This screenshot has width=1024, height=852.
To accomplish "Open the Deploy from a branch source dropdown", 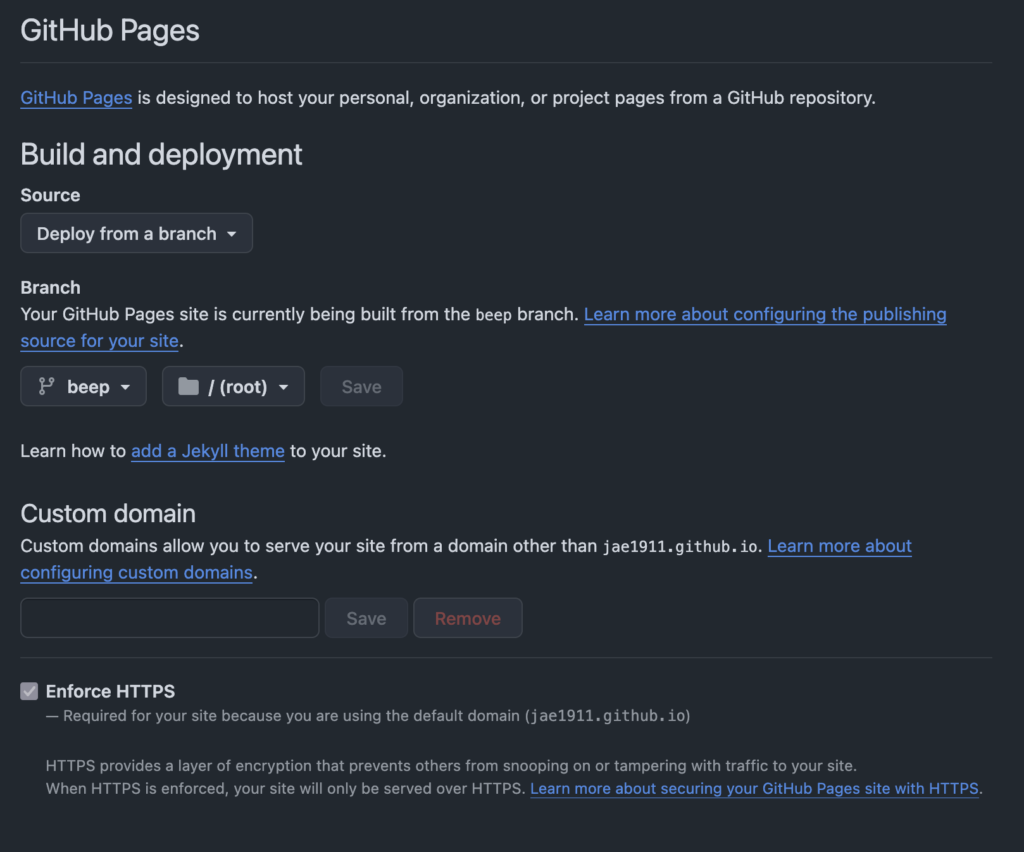I will (136, 233).
